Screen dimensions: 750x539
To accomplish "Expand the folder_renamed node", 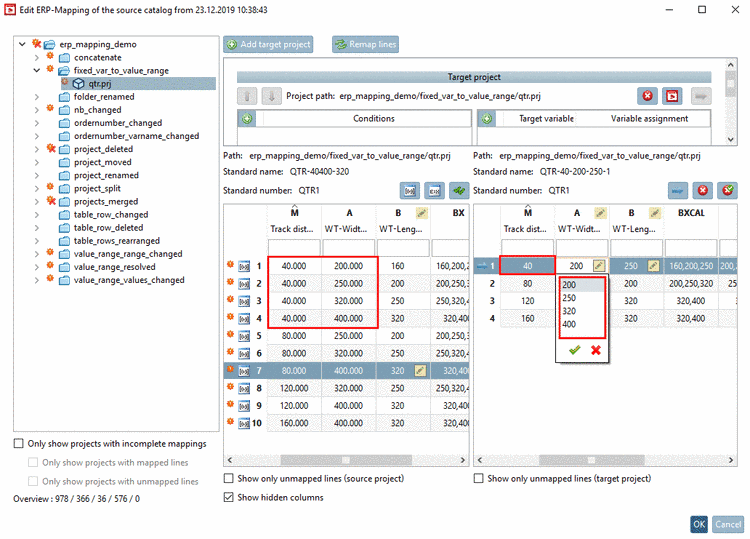I will (37, 97).
